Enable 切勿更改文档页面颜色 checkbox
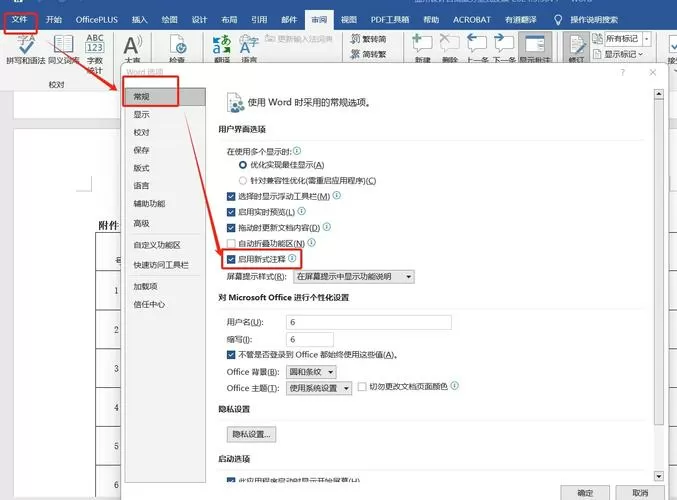 [x=362, y=386]
